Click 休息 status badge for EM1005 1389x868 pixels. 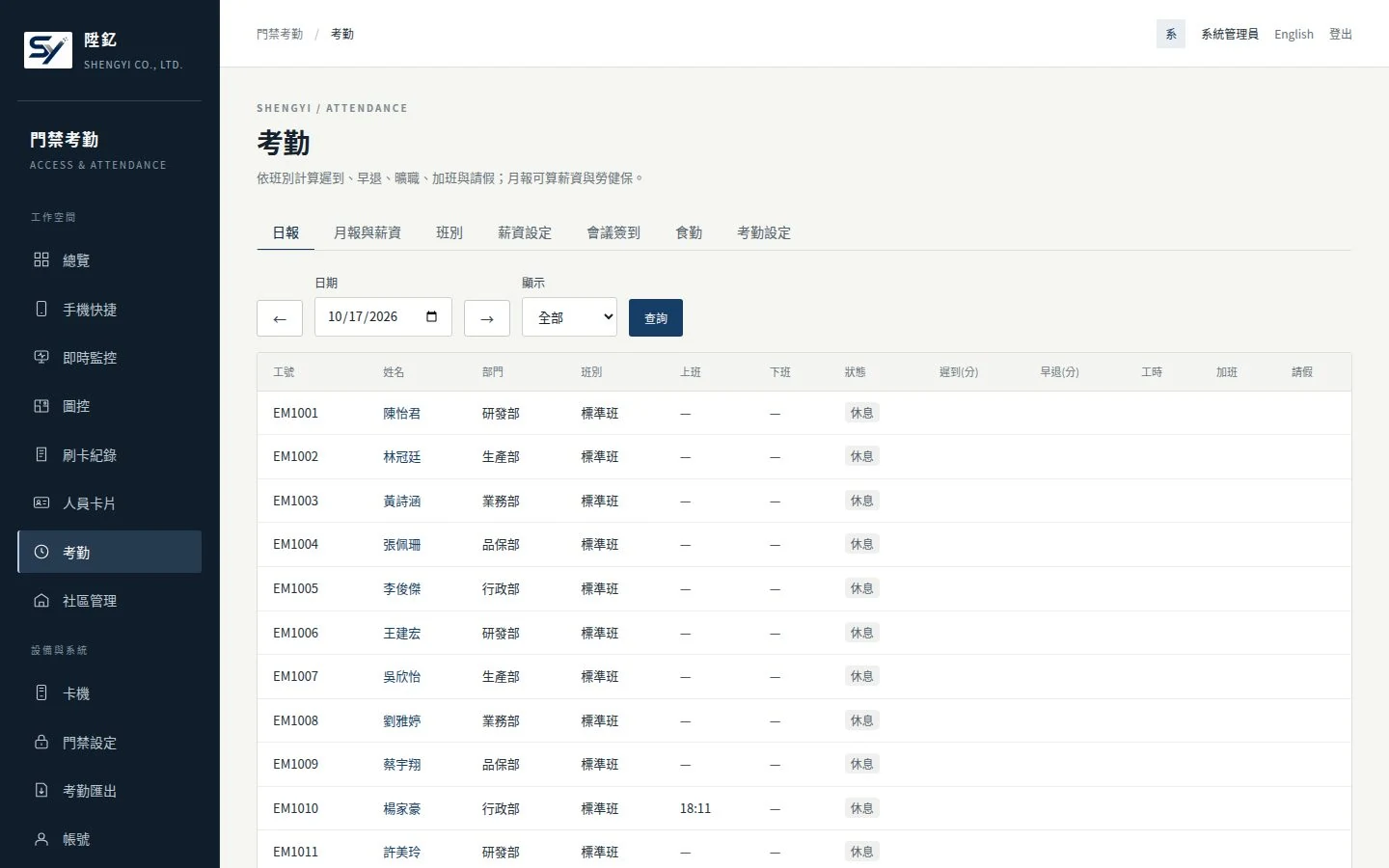pos(861,588)
